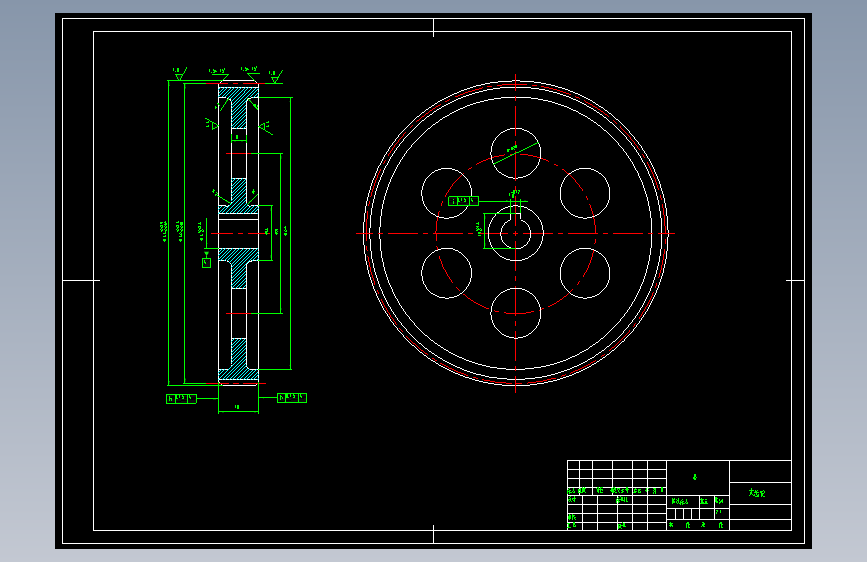Select the upper hub hatch above the bore
Screen dimensions: 867x562
click(x=238, y=196)
